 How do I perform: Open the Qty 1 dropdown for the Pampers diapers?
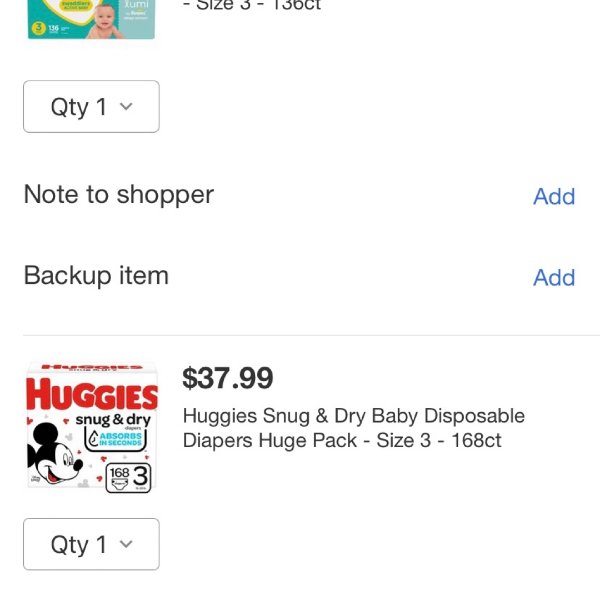pyautogui.click(x=91, y=106)
